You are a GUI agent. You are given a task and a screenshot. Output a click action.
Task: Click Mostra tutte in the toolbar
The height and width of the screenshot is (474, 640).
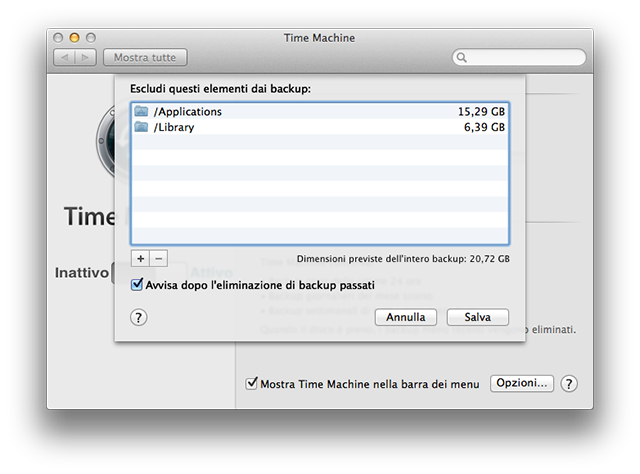point(144,58)
